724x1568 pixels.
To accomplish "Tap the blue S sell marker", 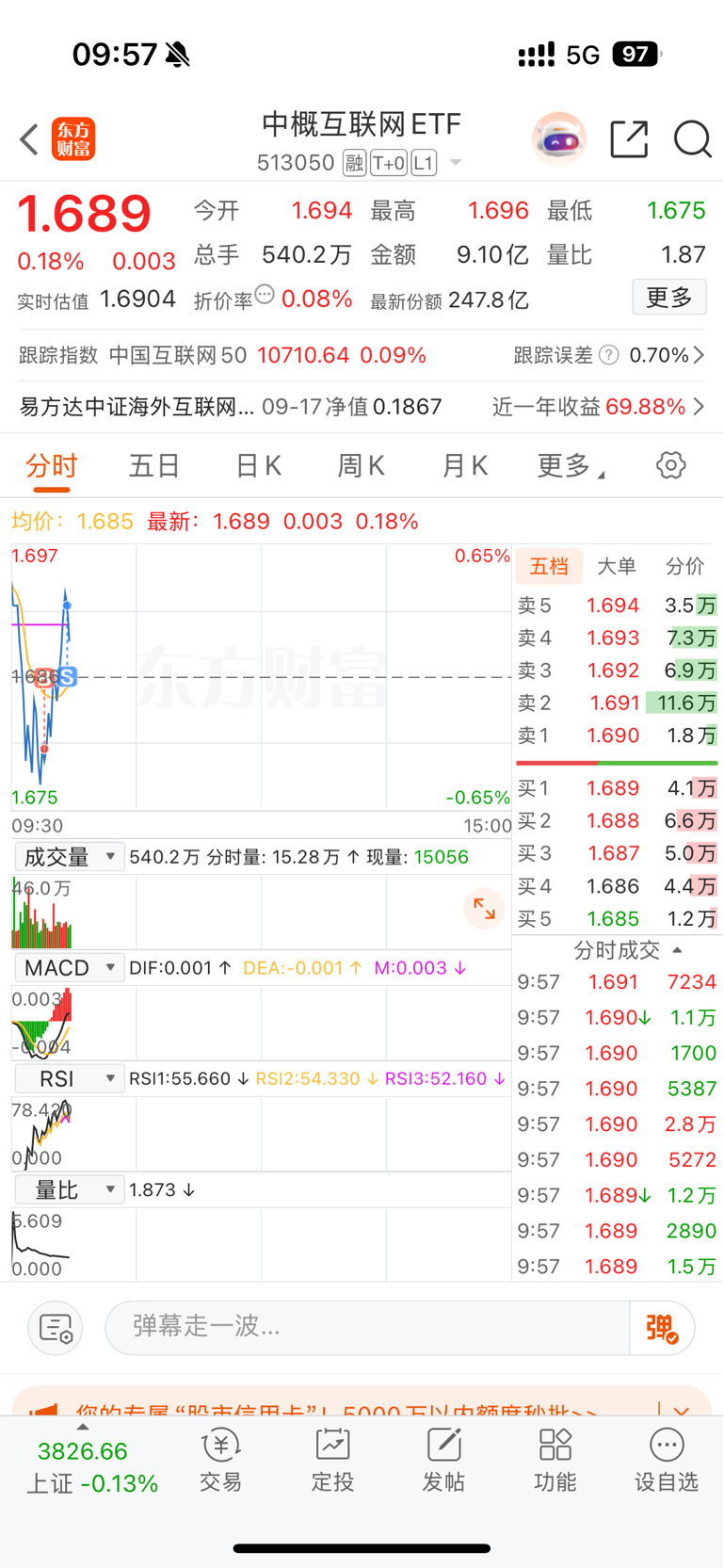I will click(67, 676).
